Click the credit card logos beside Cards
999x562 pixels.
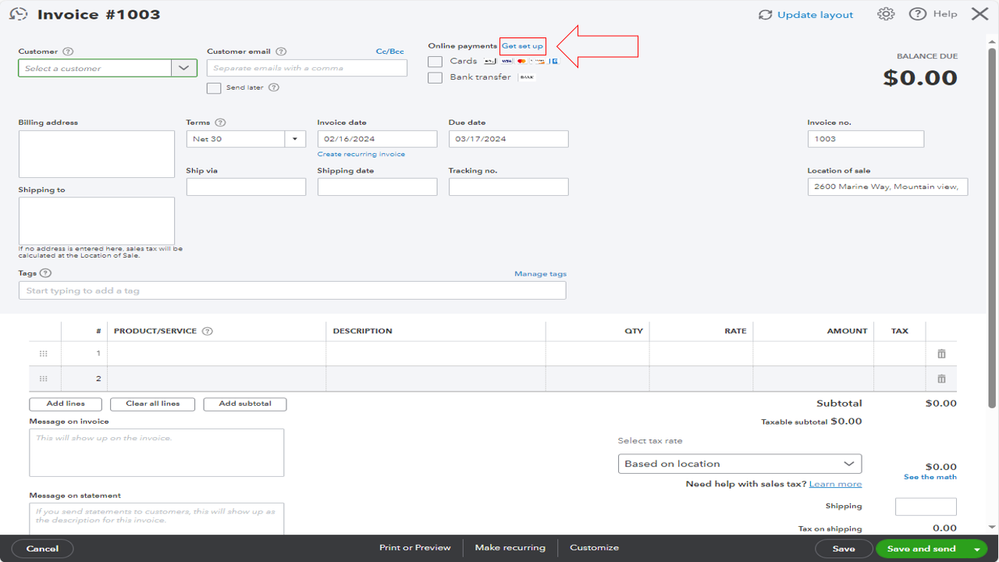(521, 61)
